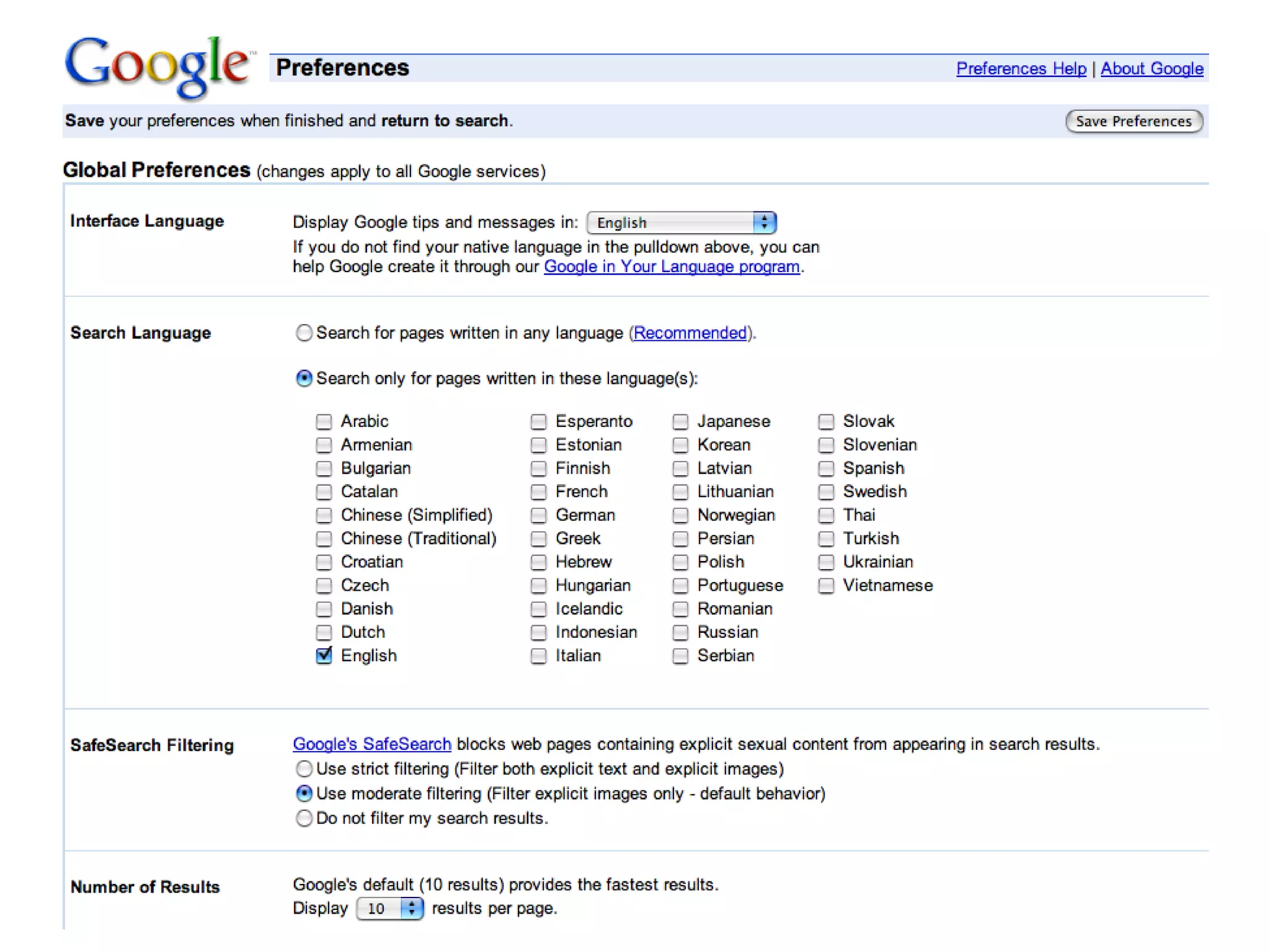1270x952 pixels.
Task: Click the Recommended link
Action: (x=690, y=333)
